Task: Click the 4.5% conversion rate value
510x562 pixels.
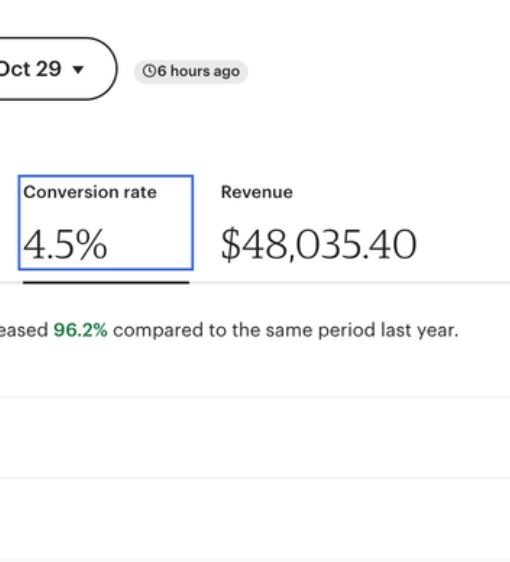Action: (x=65, y=245)
